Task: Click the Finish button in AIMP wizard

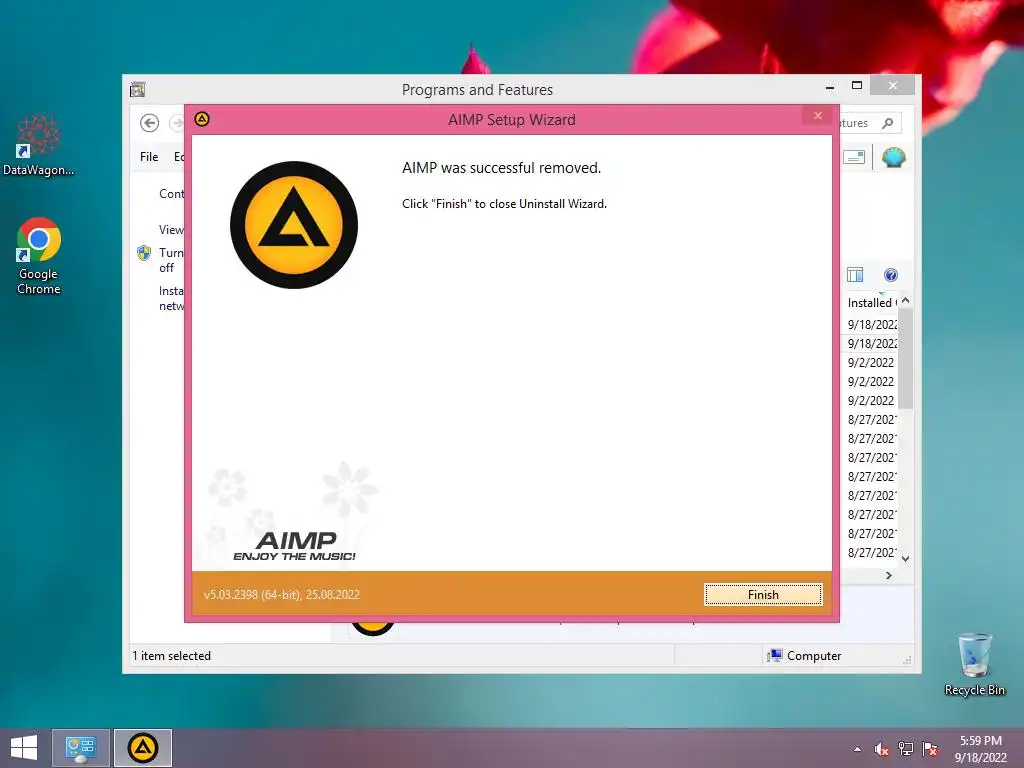Action: coord(763,594)
